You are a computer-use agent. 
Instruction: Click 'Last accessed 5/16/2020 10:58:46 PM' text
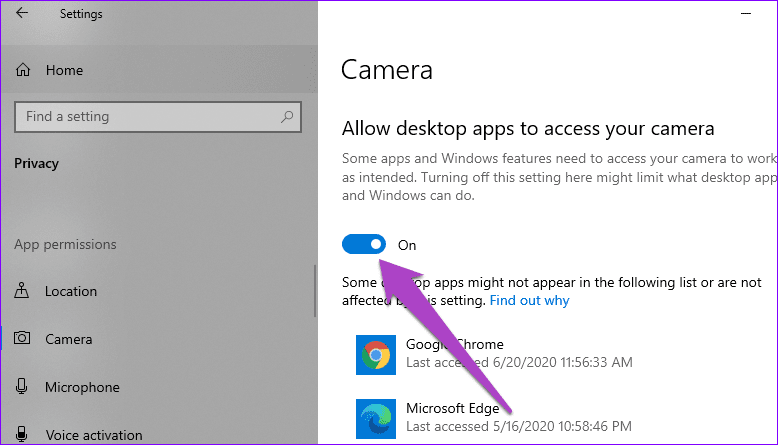click(519, 426)
